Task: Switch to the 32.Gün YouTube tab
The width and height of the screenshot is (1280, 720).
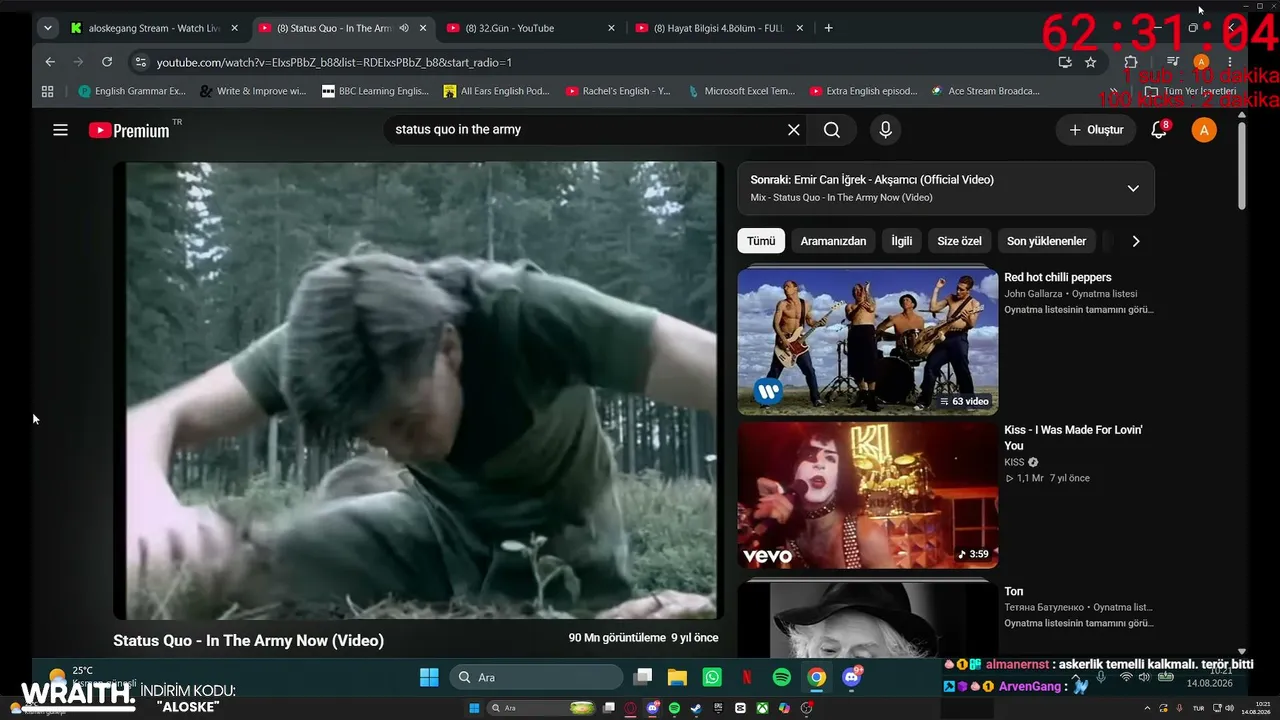Action: pos(530,28)
